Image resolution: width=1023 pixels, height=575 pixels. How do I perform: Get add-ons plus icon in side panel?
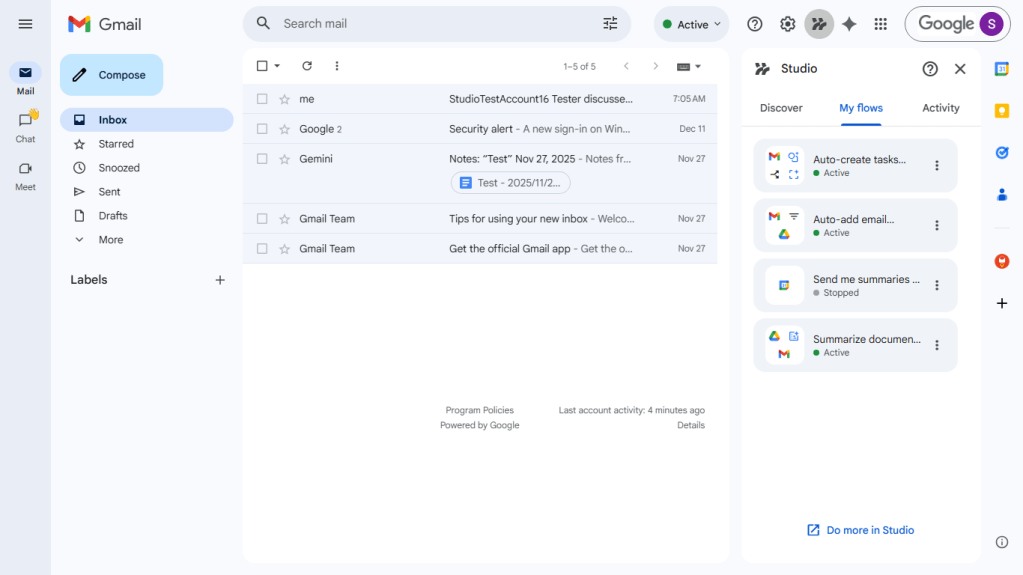(x=1002, y=303)
